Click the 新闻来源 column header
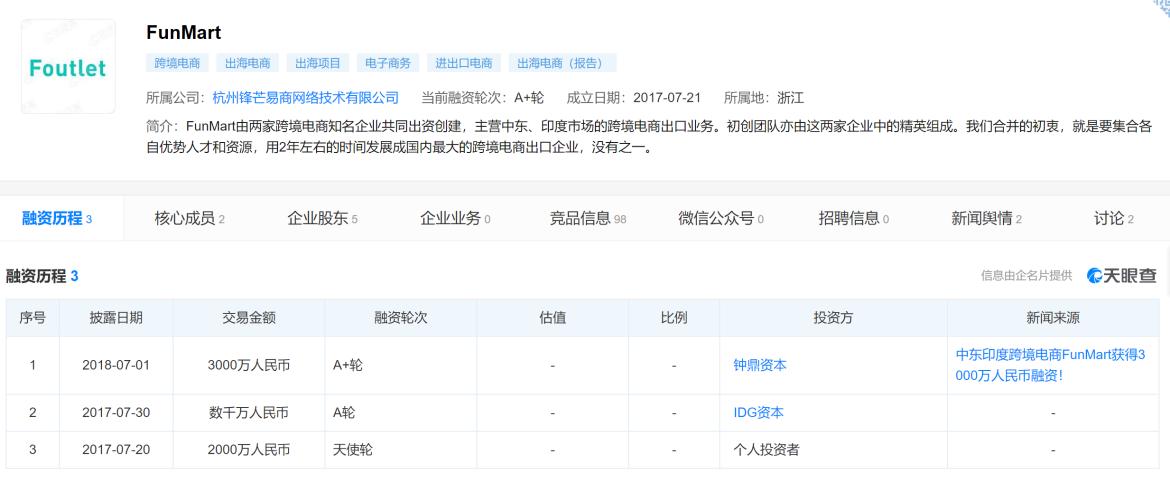Image resolution: width=1170 pixels, height=484 pixels. (x=1053, y=318)
